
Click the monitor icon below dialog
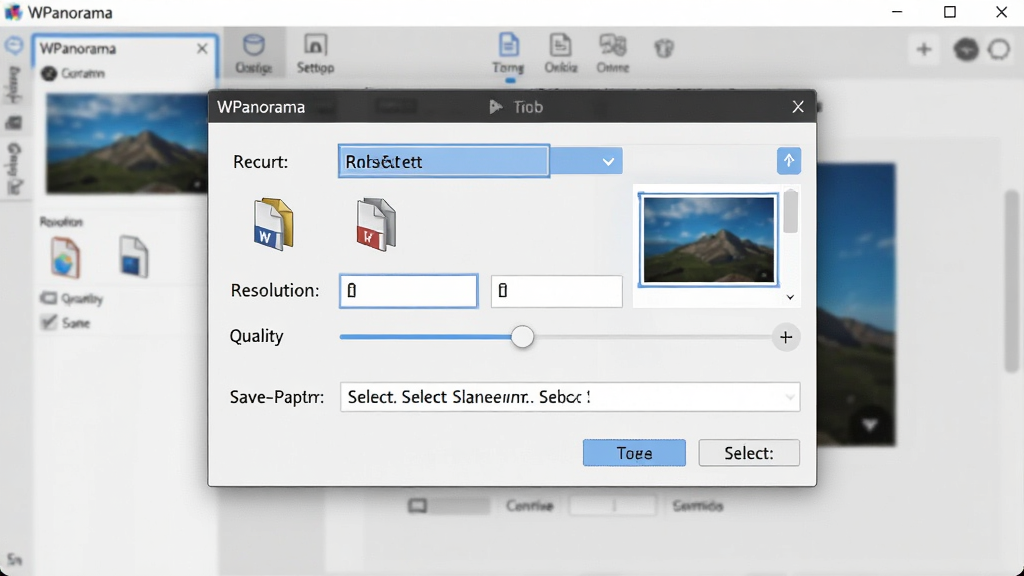tap(418, 505)
